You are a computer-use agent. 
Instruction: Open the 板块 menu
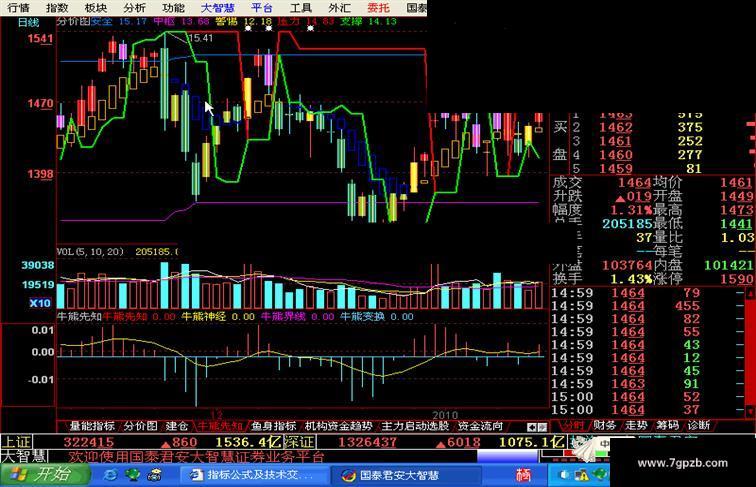pos(95,7)
